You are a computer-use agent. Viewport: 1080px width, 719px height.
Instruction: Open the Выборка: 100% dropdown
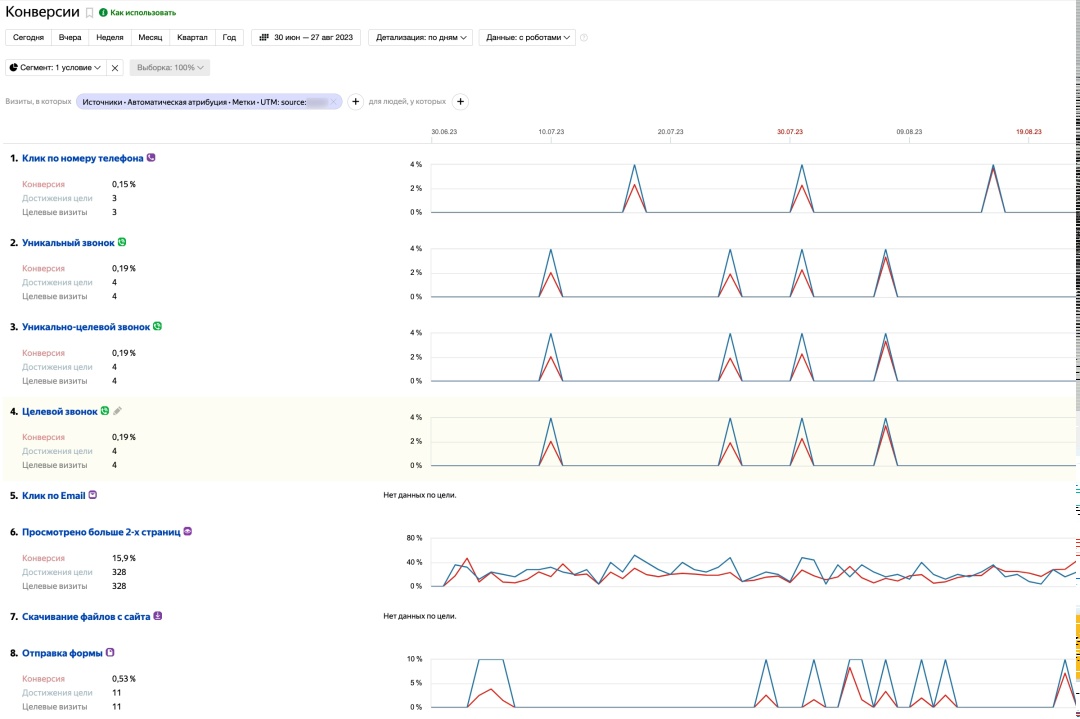(168, 68)
